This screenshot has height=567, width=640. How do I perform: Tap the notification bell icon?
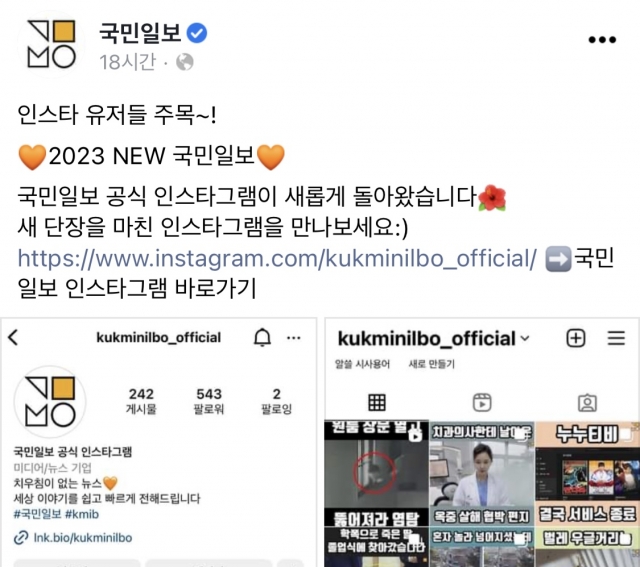262,338
